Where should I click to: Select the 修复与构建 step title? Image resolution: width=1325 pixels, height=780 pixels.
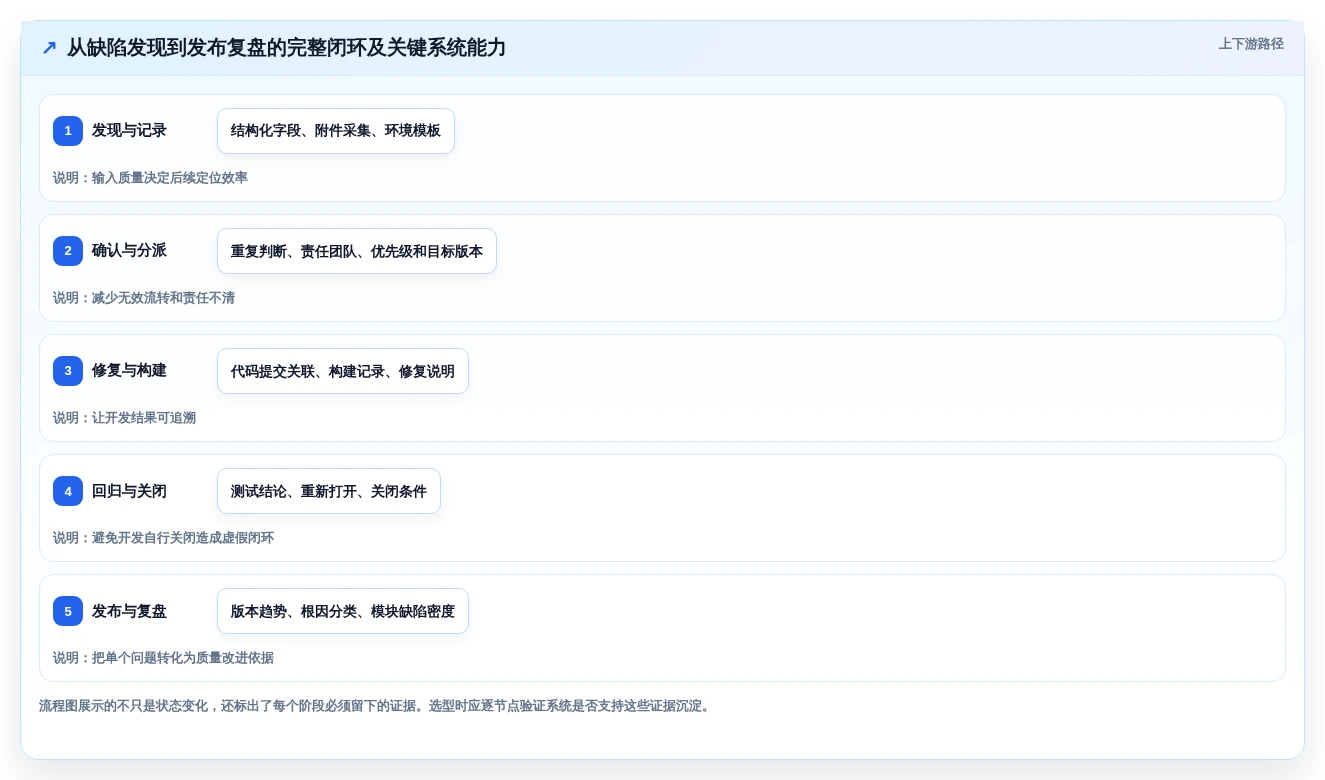pyautogui.click(x=129, y=371)
